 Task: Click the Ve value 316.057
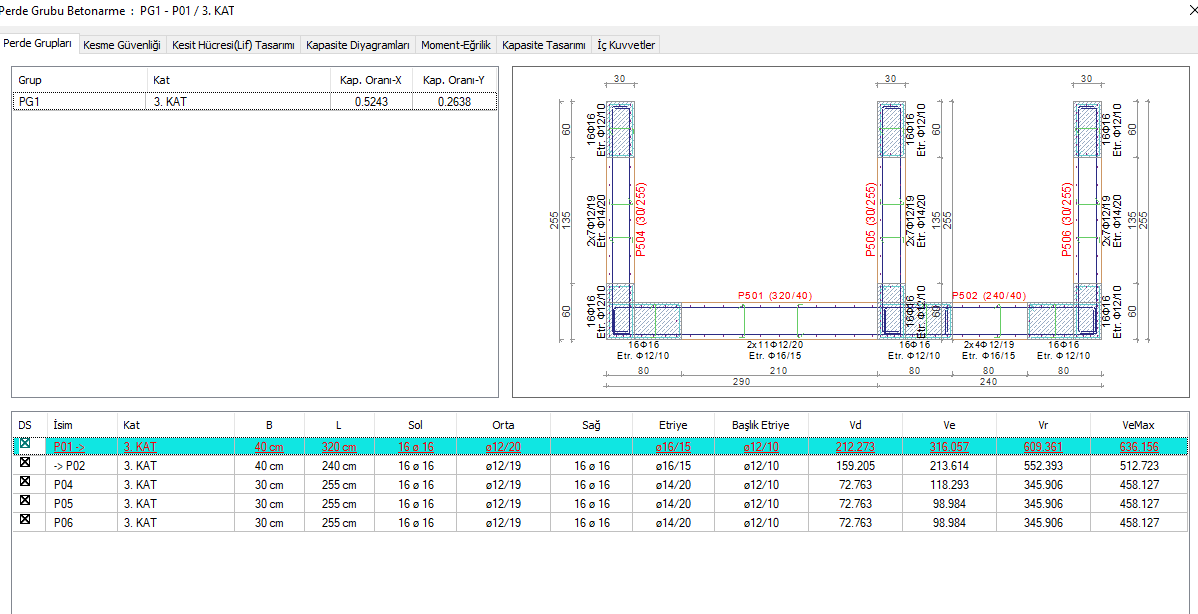(950, 446)
